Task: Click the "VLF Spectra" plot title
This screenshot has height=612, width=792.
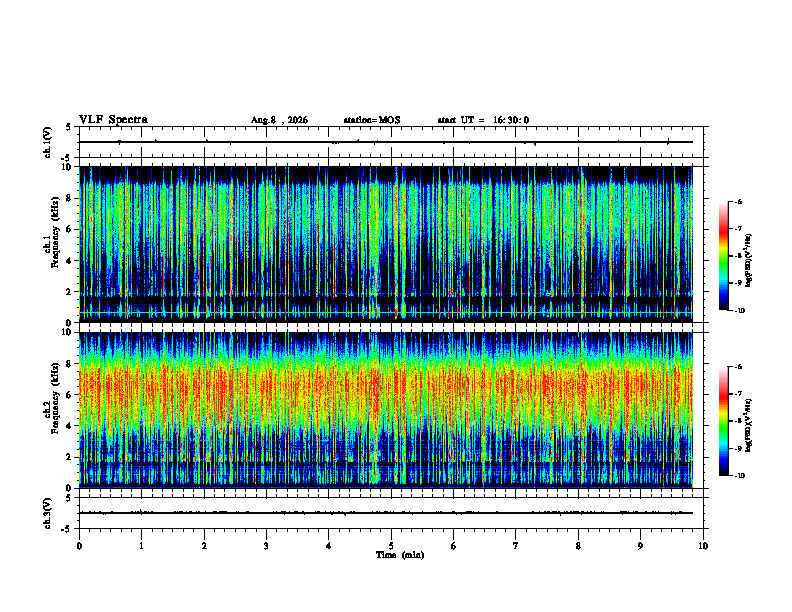Action: tap(113, 120)
